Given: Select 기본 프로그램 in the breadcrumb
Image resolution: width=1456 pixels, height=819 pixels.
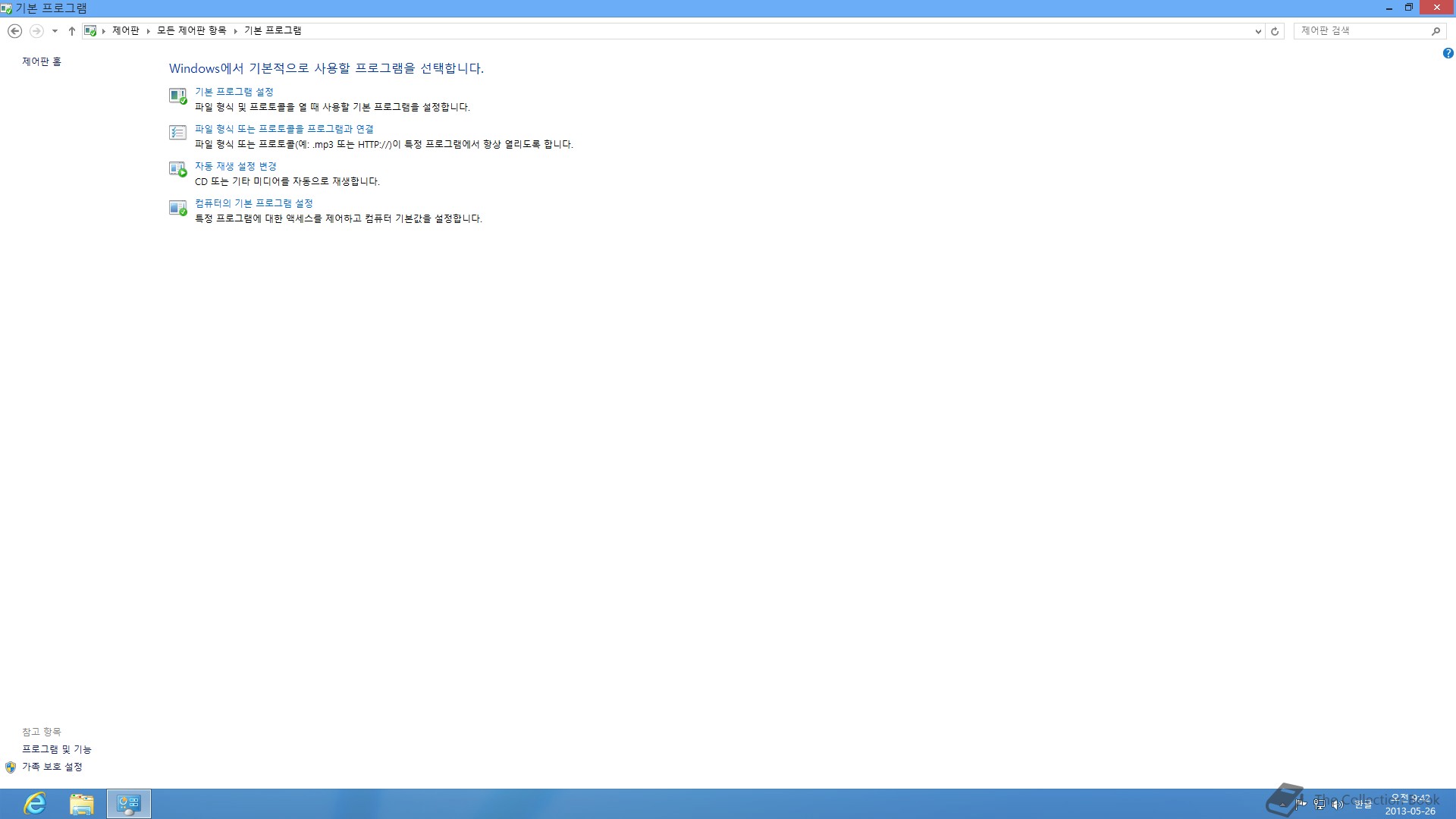Looking at the screenshot, I should click(272, 31).
